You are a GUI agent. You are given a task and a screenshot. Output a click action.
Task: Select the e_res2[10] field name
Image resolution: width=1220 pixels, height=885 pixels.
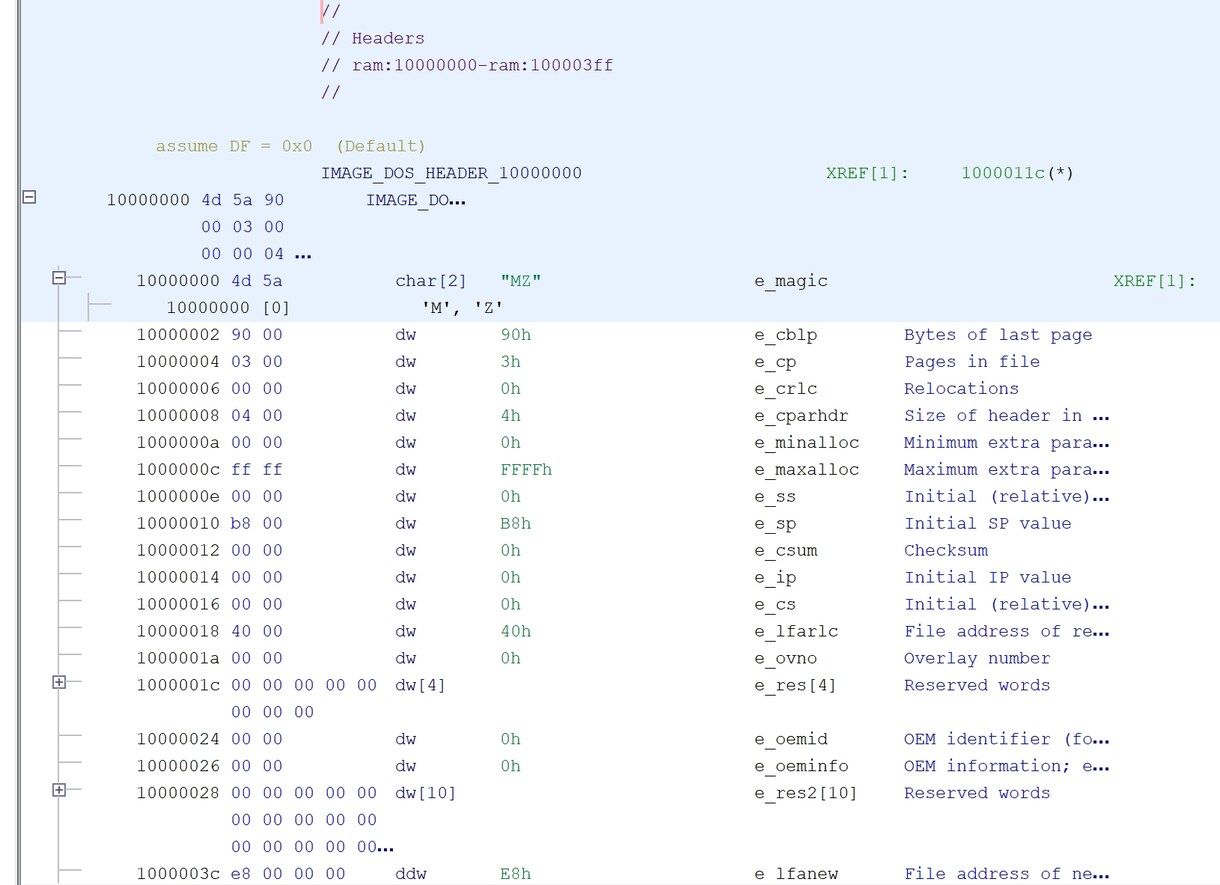point(806,794)
